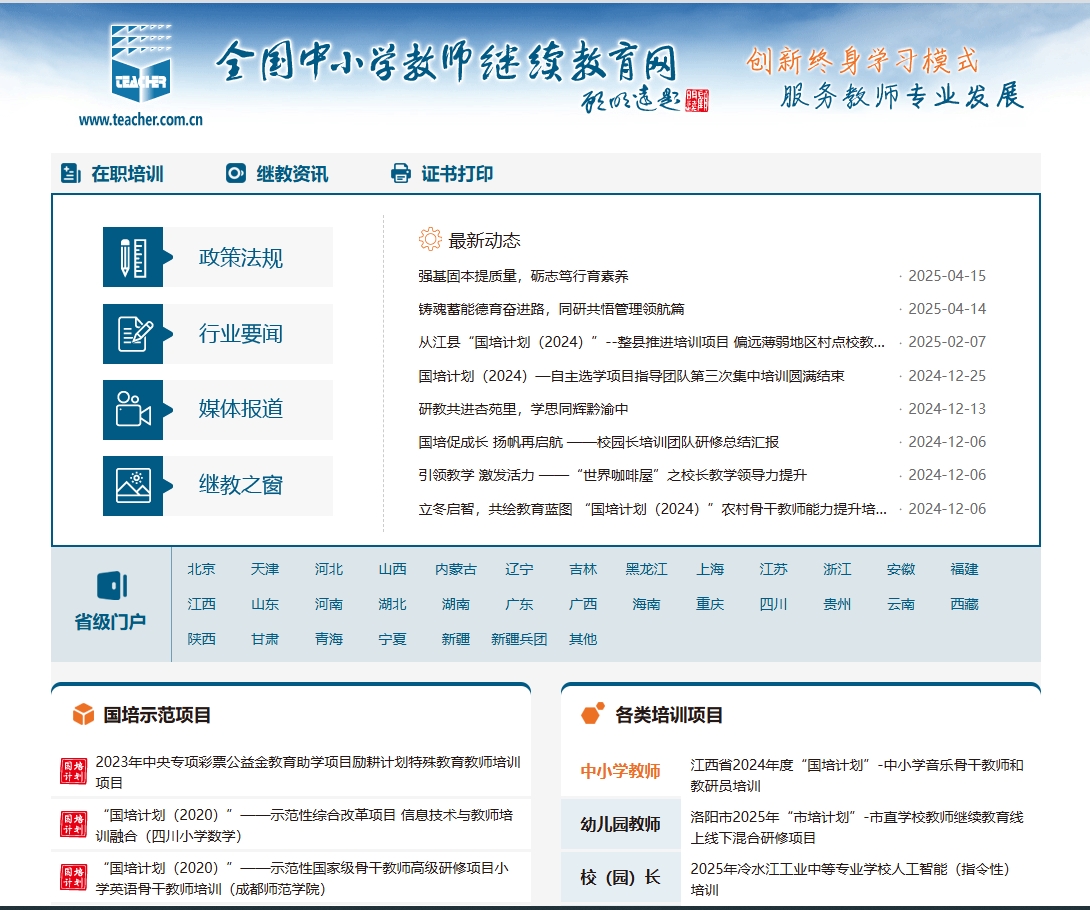The image size is (1090, 910).
Task: Select the 幼儿园教师 category tab
Action: click(620, 824)
